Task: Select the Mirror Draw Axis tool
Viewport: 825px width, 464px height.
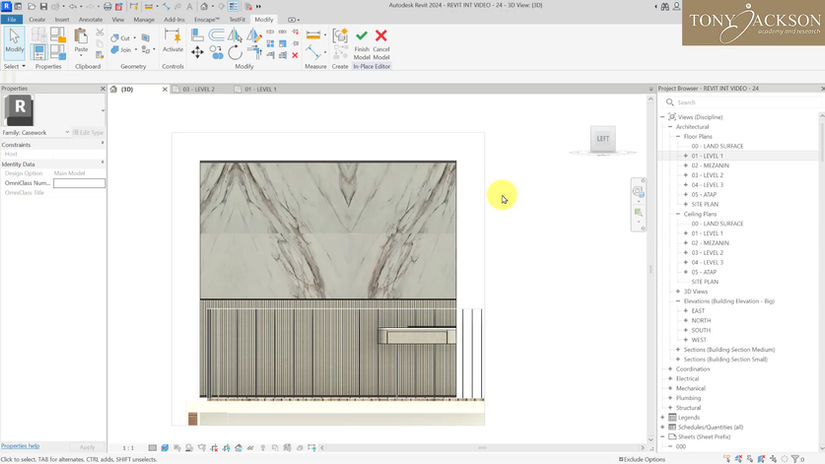Action: pyautogui.click(x=254, y=35)
